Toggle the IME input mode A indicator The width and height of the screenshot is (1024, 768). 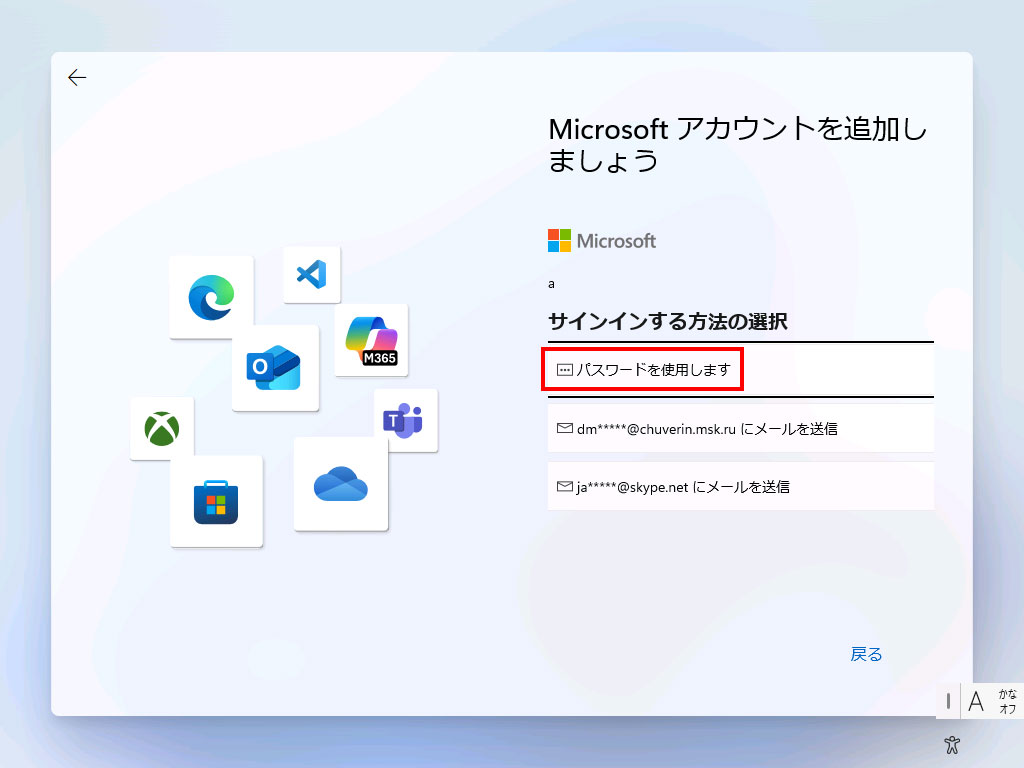[x=976, y=702]
